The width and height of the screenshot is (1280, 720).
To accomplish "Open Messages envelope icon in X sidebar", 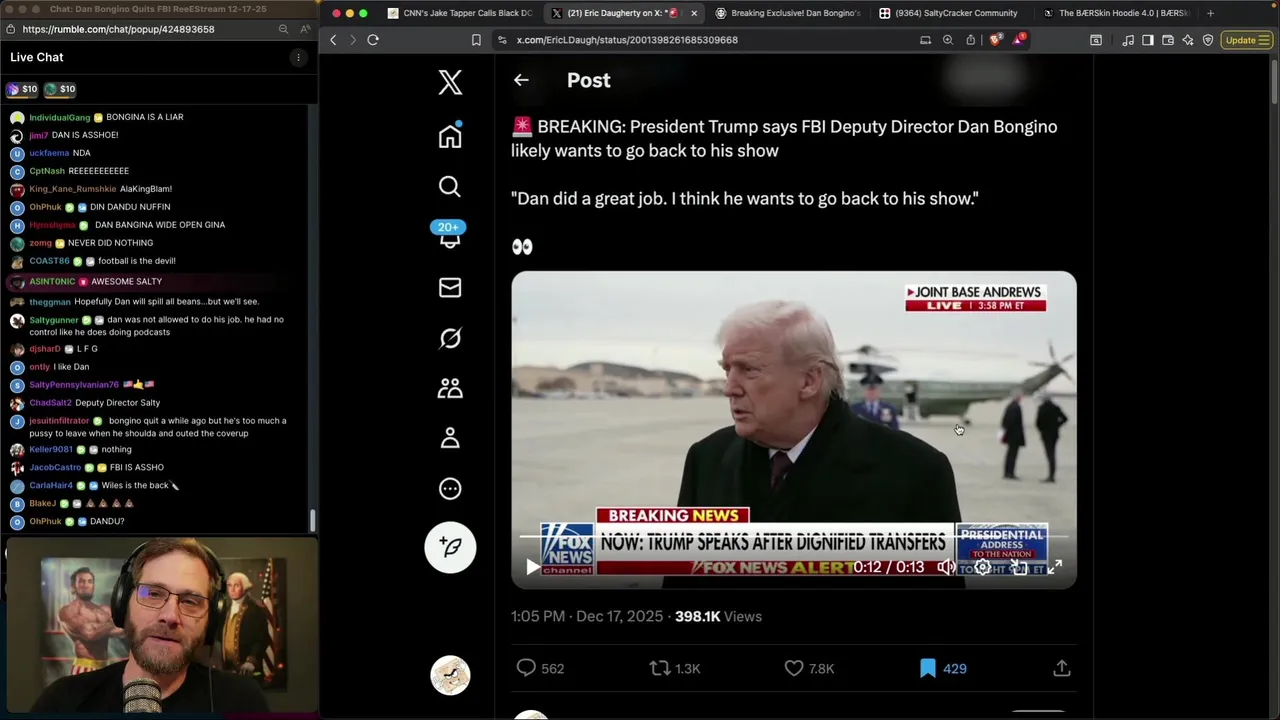I will coord(450,288).
